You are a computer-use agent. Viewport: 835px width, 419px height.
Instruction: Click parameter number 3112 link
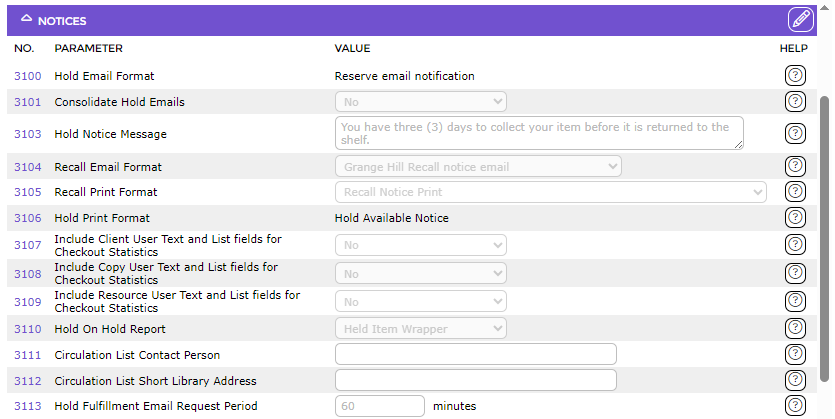pyautogui.click(x=28, y=381)
